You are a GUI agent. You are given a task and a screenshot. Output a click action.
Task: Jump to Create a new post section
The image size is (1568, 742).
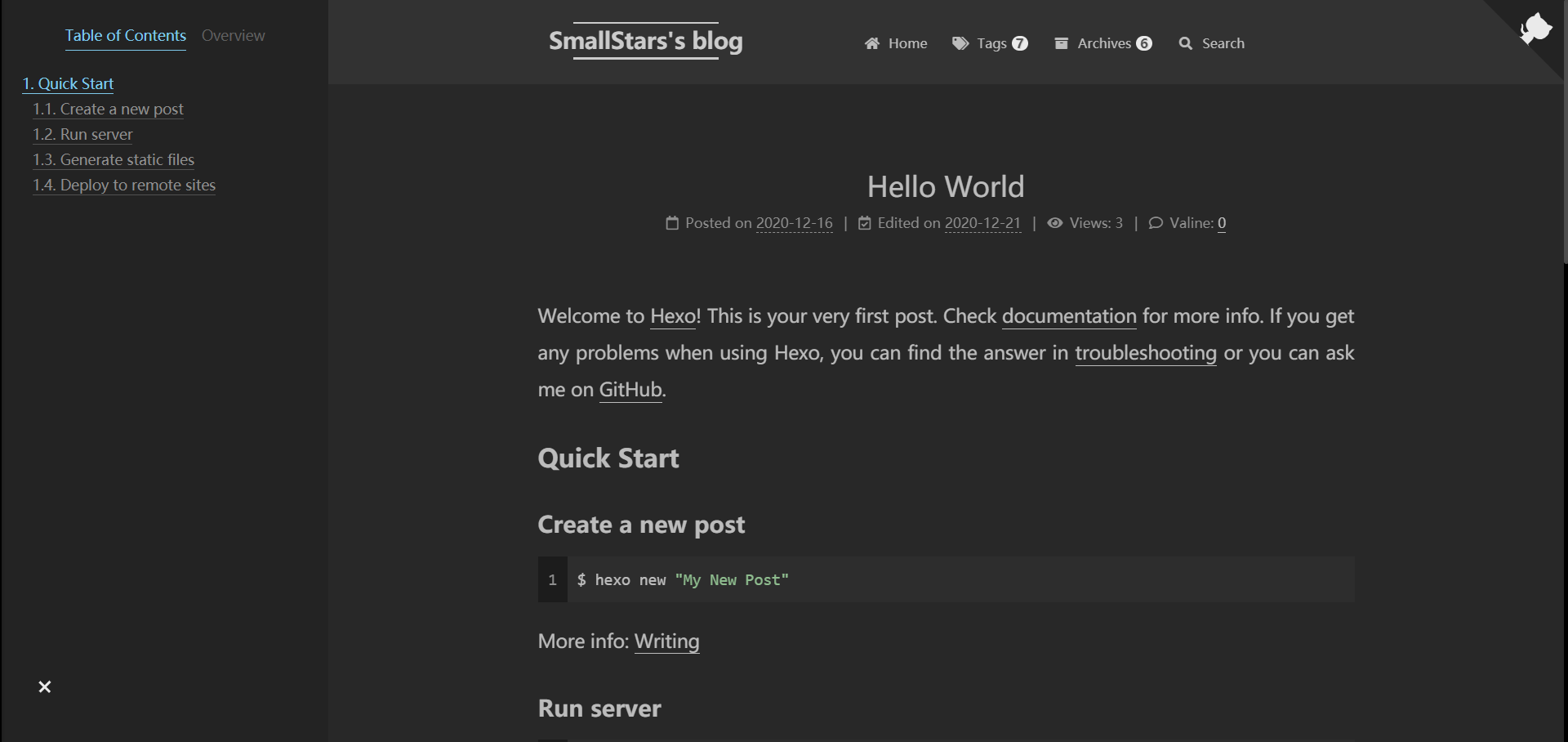point(108,109)
